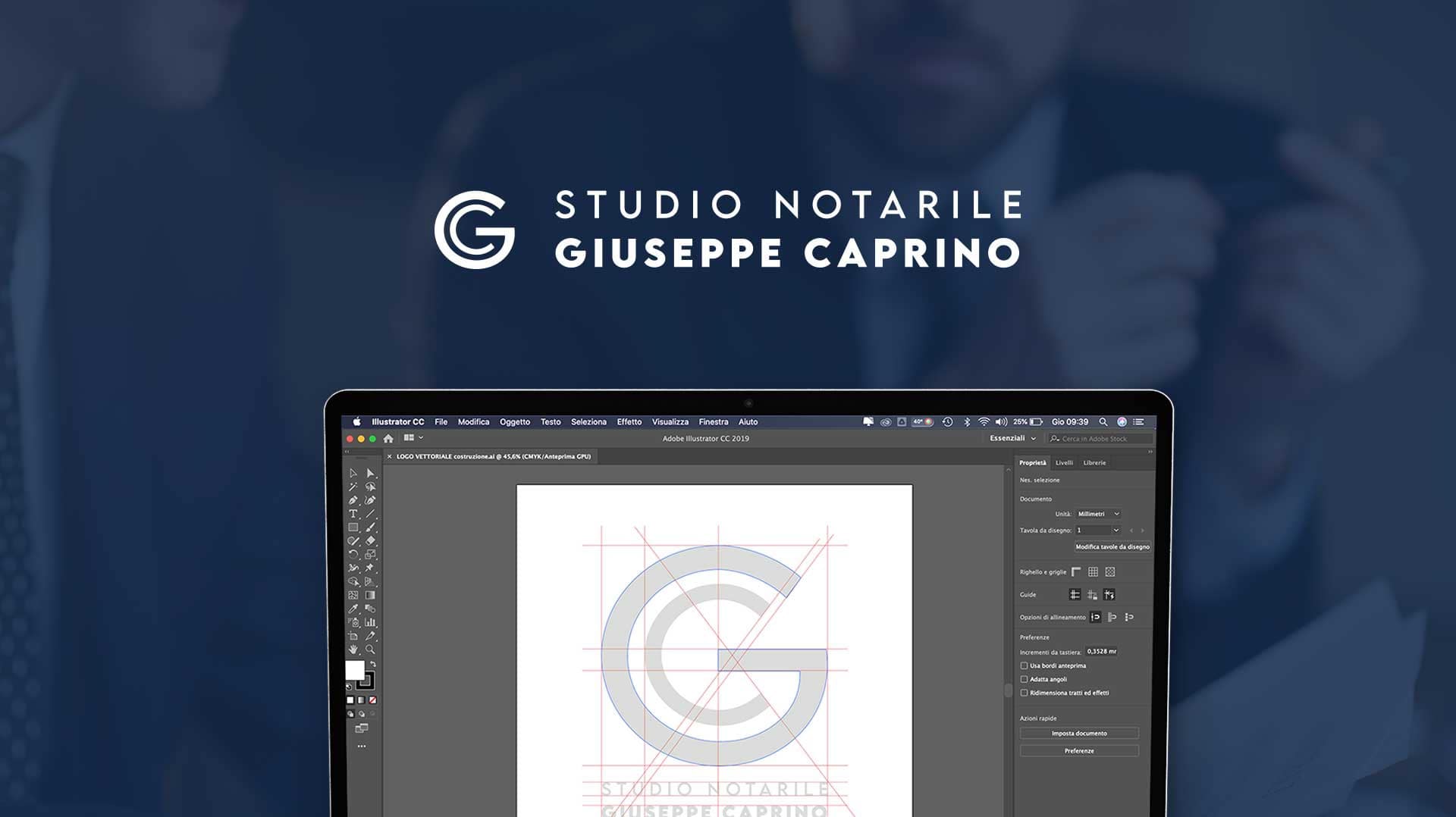Select the Mesh tool
Image resolution: width=1456 pixels, height=817 pixels.
click(x=353, y=595)
